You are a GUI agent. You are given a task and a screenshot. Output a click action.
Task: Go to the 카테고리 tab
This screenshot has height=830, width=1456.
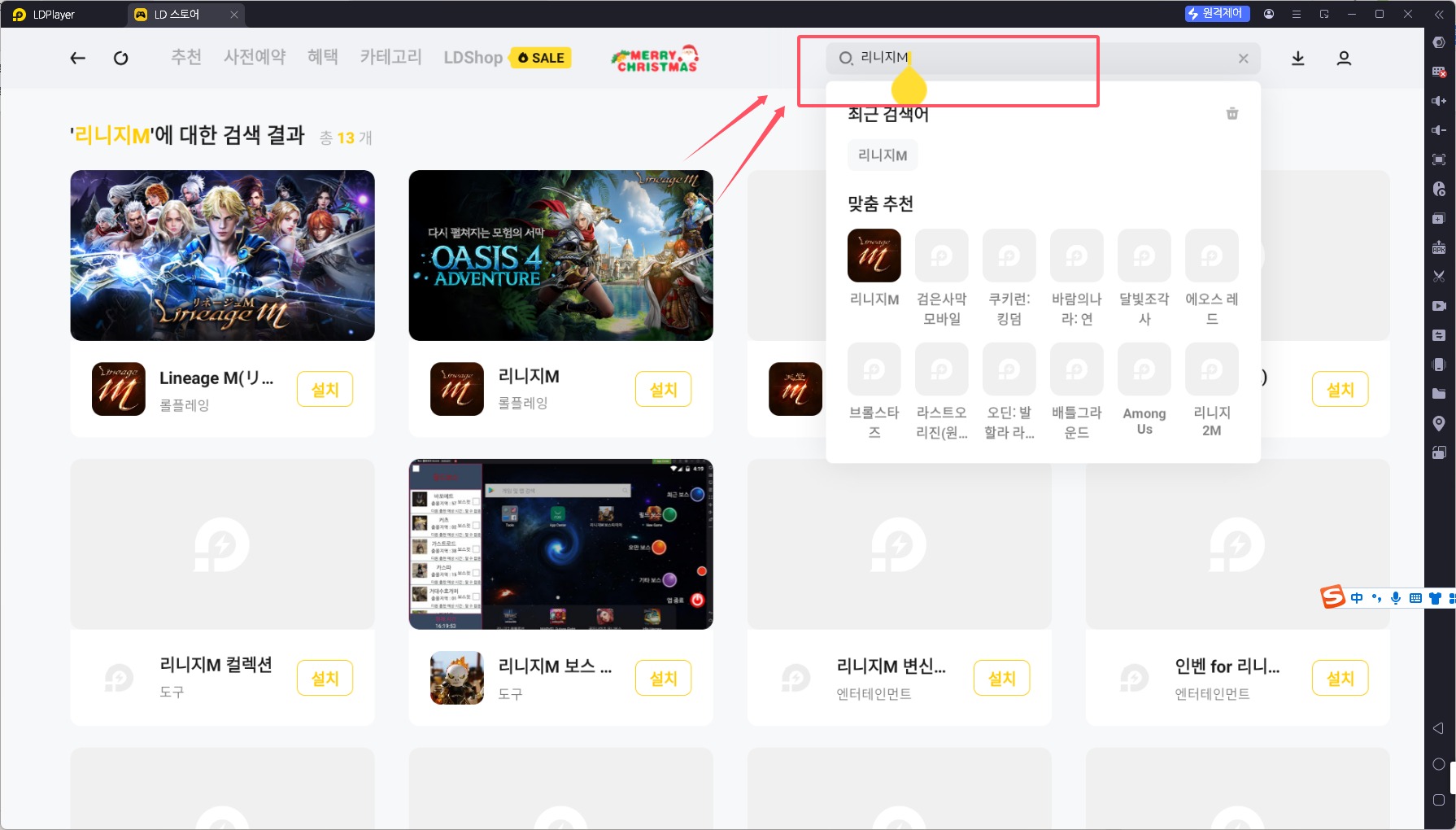[390, 57]
